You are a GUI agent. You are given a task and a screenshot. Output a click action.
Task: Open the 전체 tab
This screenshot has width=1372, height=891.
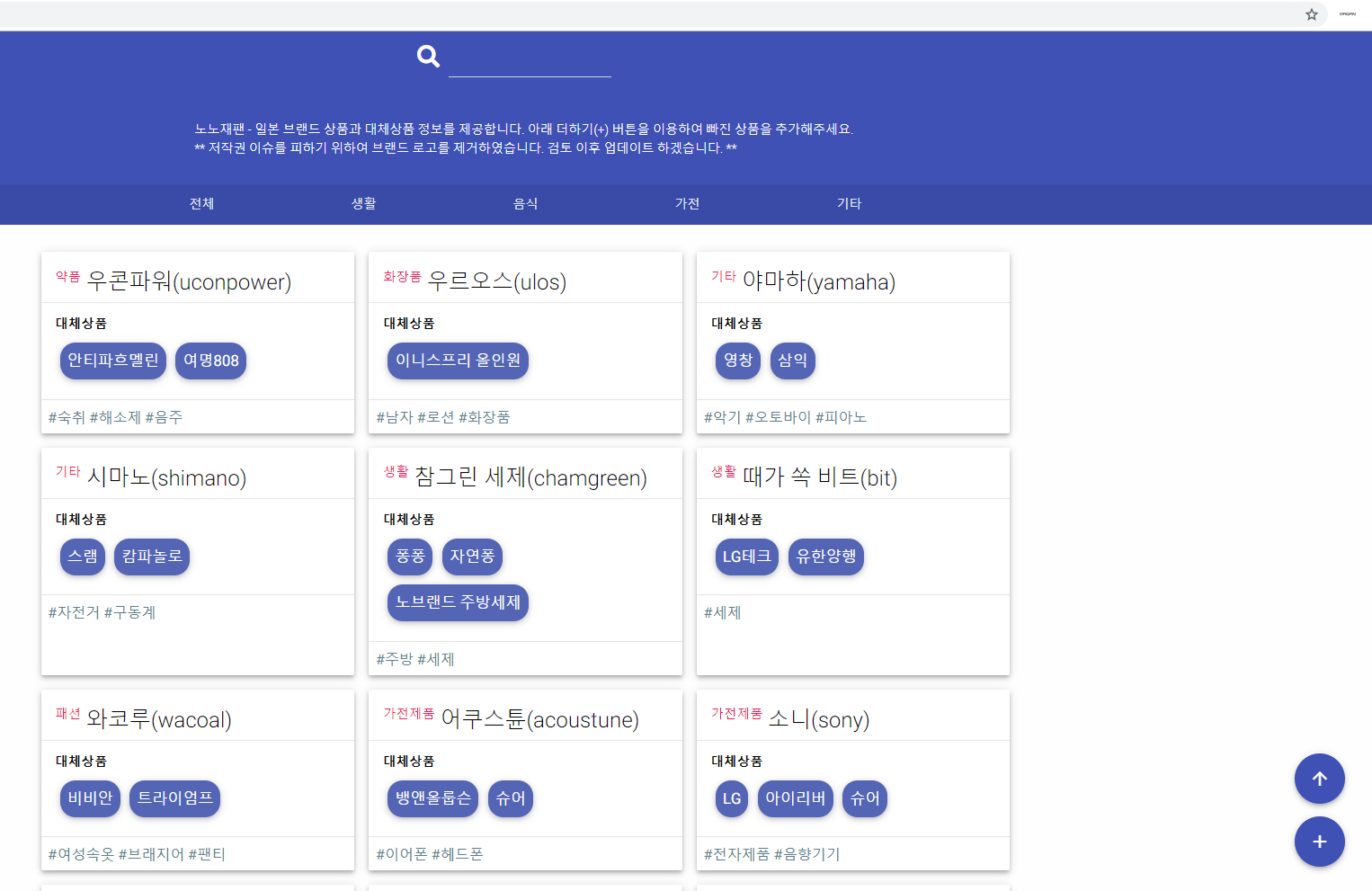[202, 204]
